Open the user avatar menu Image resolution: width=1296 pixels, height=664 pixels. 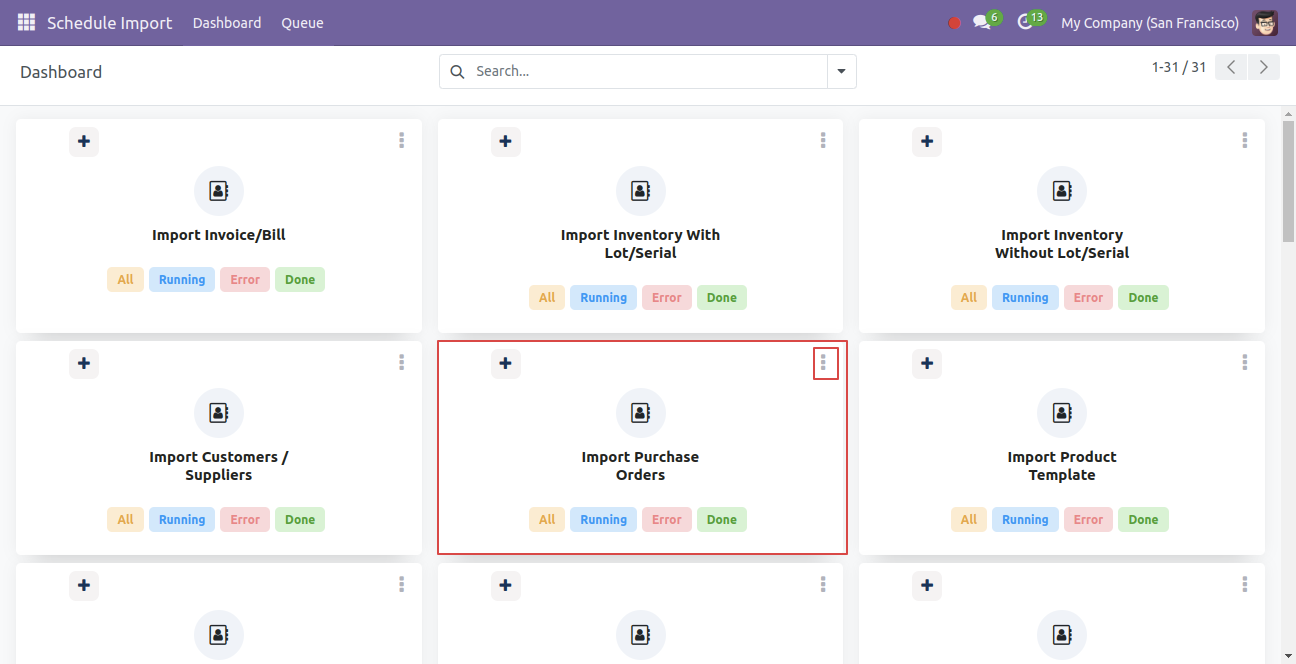pos(1265,22)
